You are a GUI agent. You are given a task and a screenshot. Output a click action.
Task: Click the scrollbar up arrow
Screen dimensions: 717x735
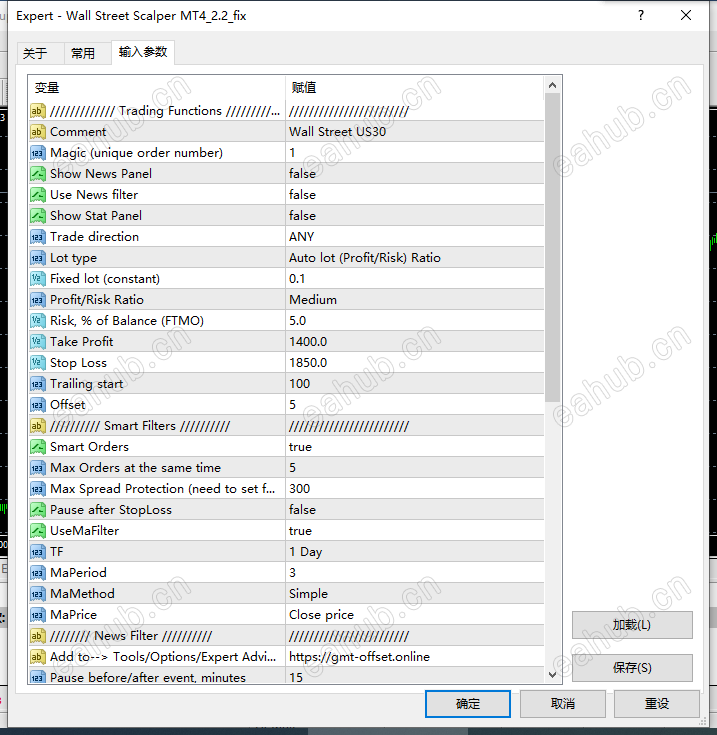[x=553, y=85]
